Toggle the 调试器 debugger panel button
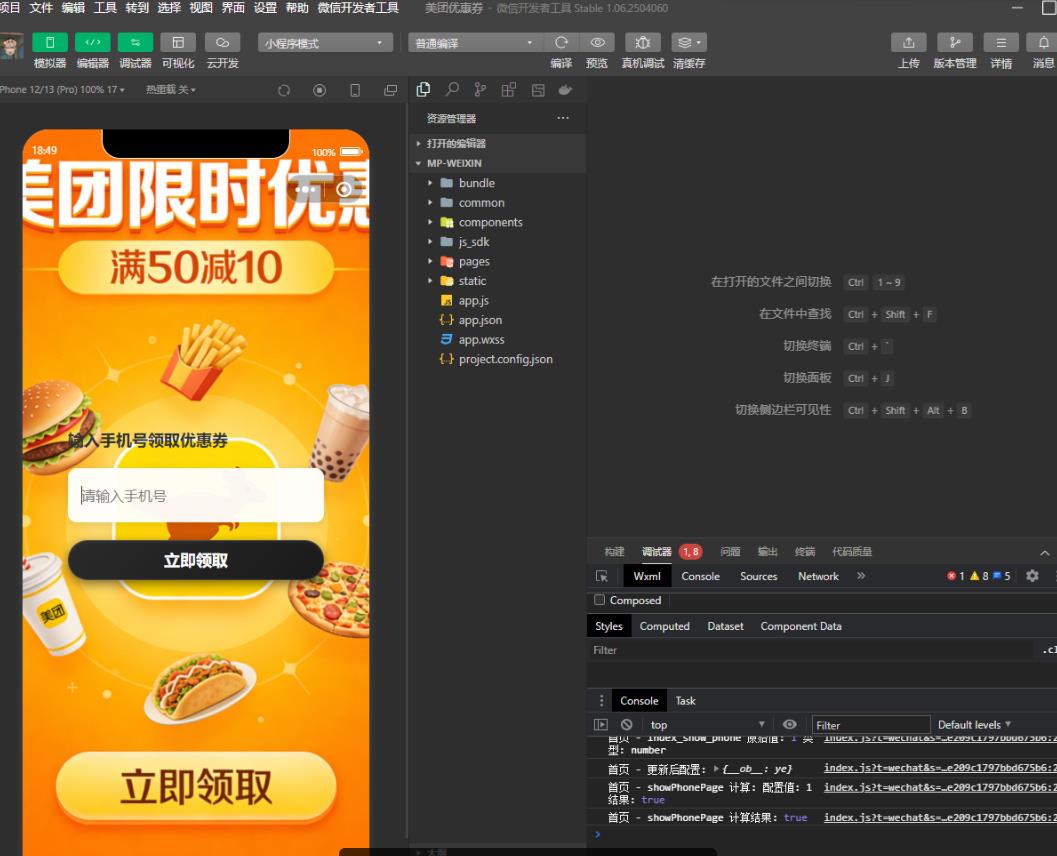Screen dimensions: 1057x856 coord(135,43)
